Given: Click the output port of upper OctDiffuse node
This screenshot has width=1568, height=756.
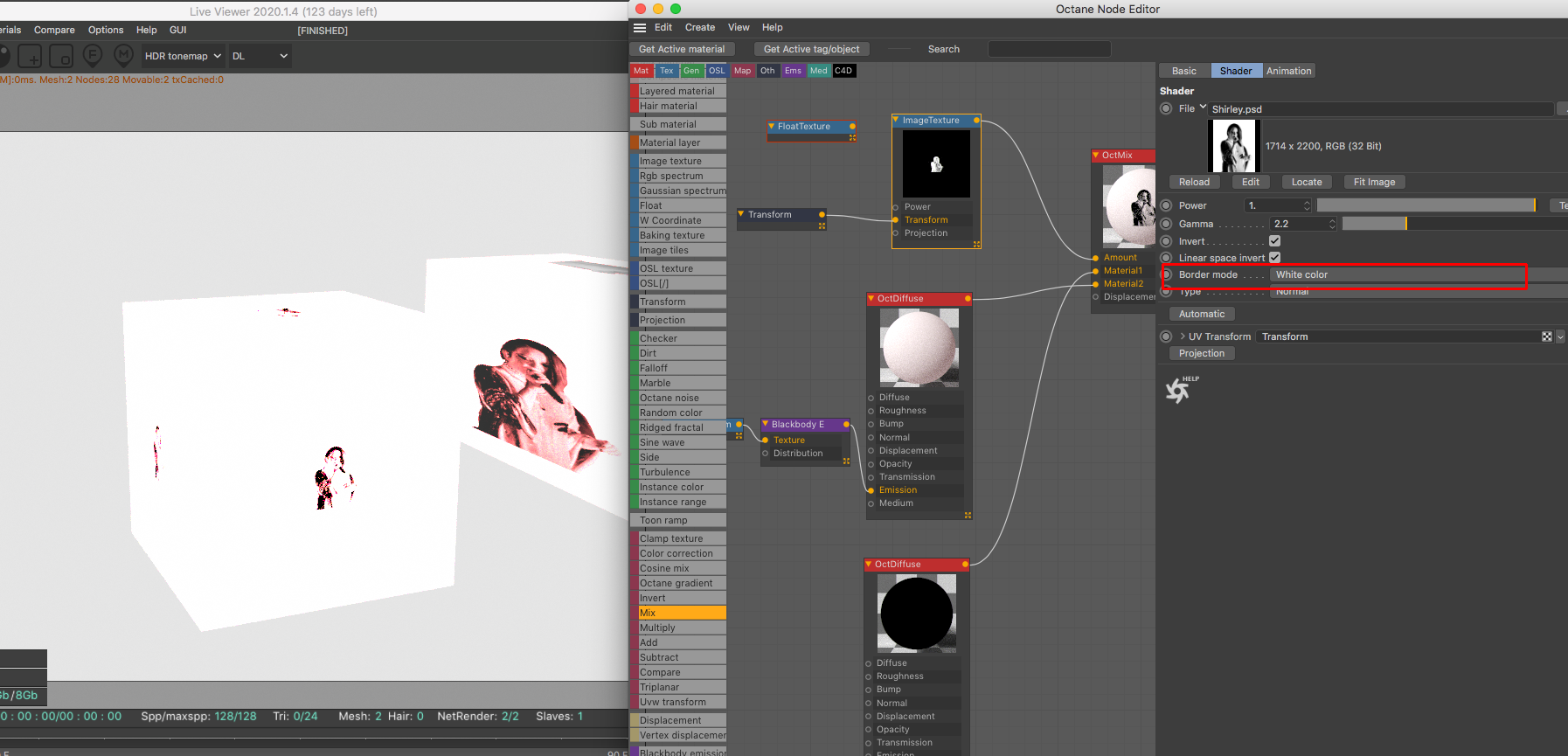Looking at the screenshot, I should [x=968, y=299].
